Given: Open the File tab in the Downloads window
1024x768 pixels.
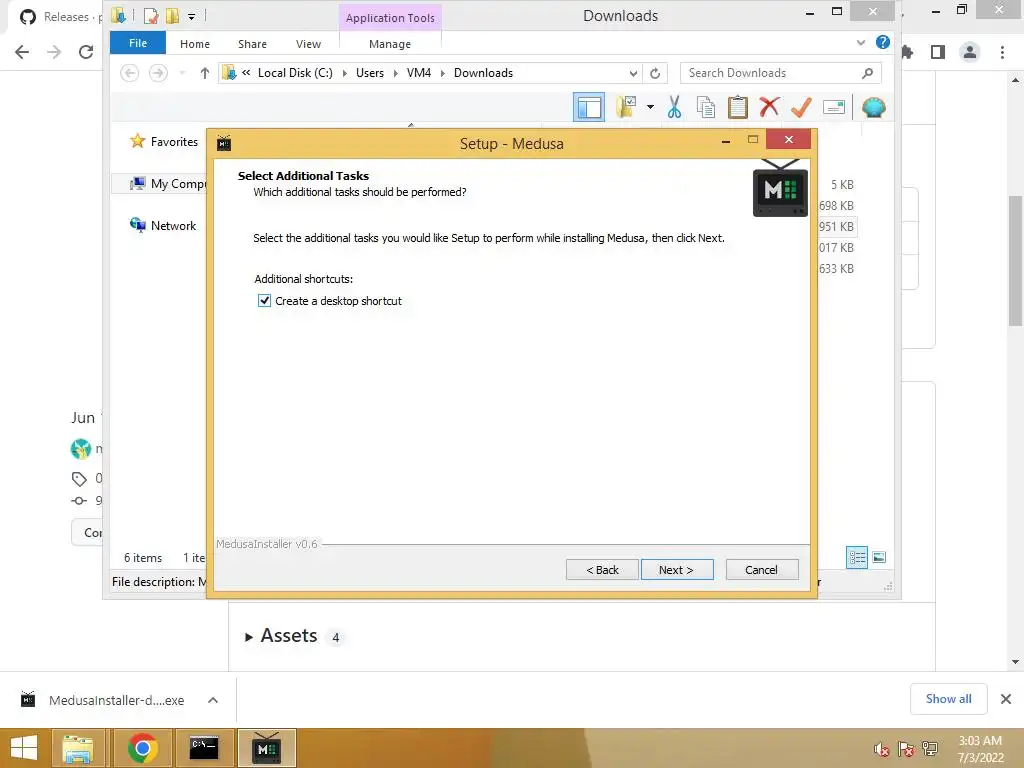Looking at the screenshot, I should coord(138,43).
